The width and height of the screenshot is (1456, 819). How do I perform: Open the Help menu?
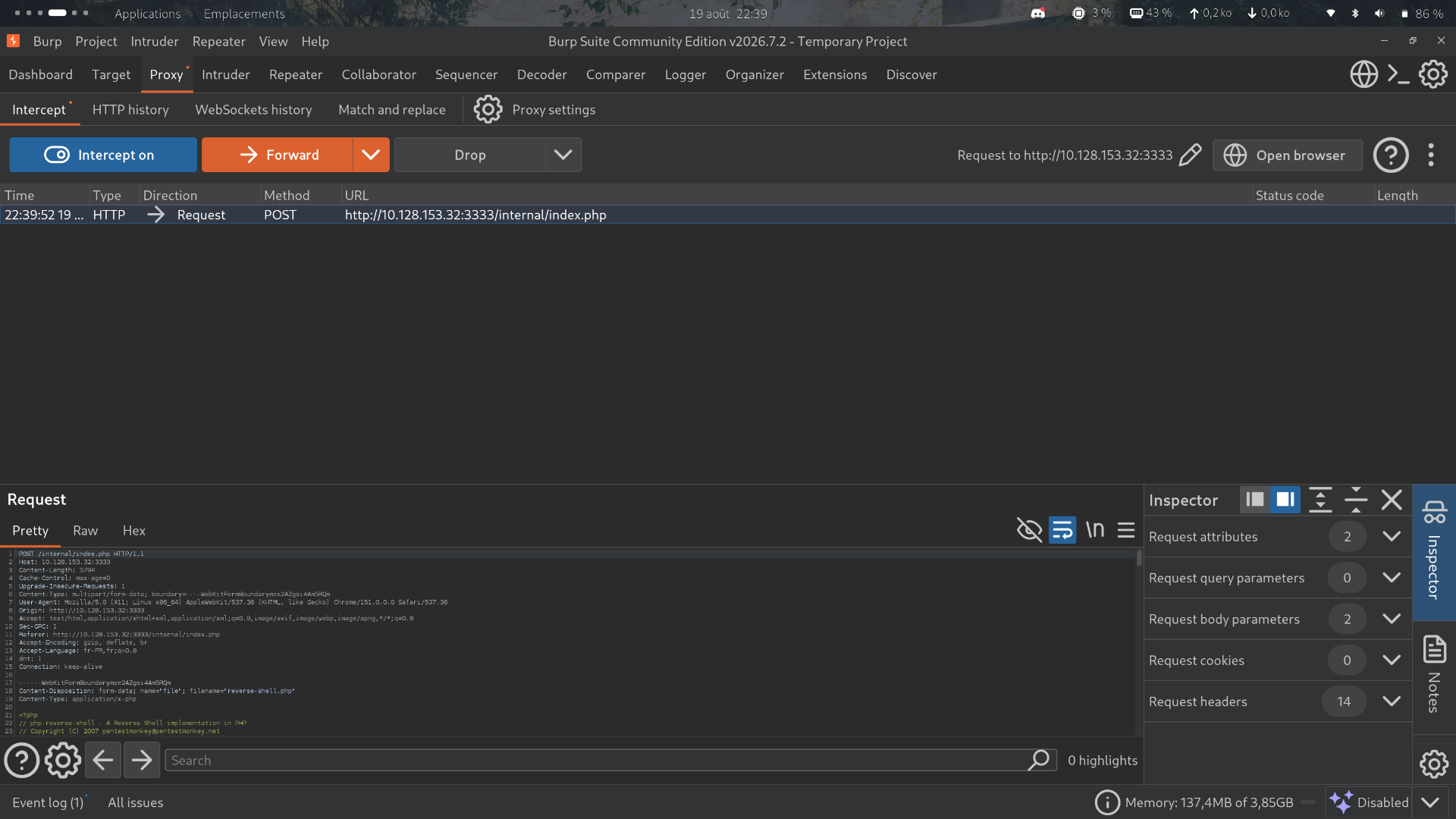click(315, 42)
